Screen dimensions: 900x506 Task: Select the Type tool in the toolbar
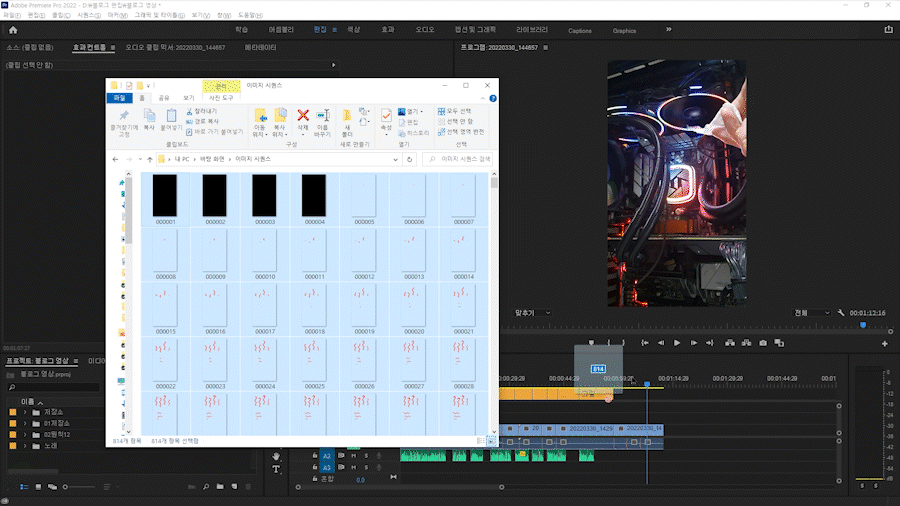click(x=278, y=469)
